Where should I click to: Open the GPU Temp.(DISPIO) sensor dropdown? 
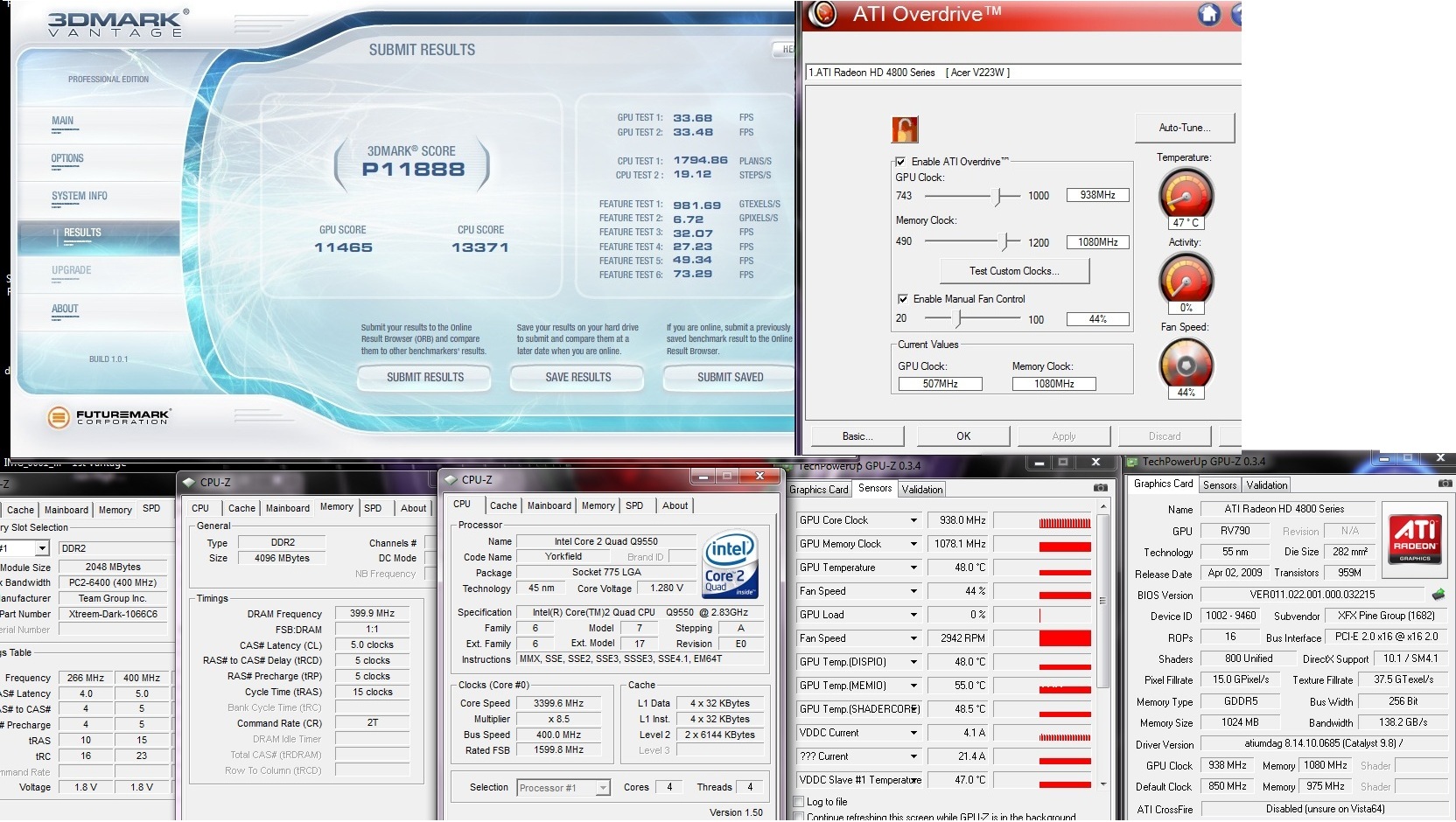913,662
